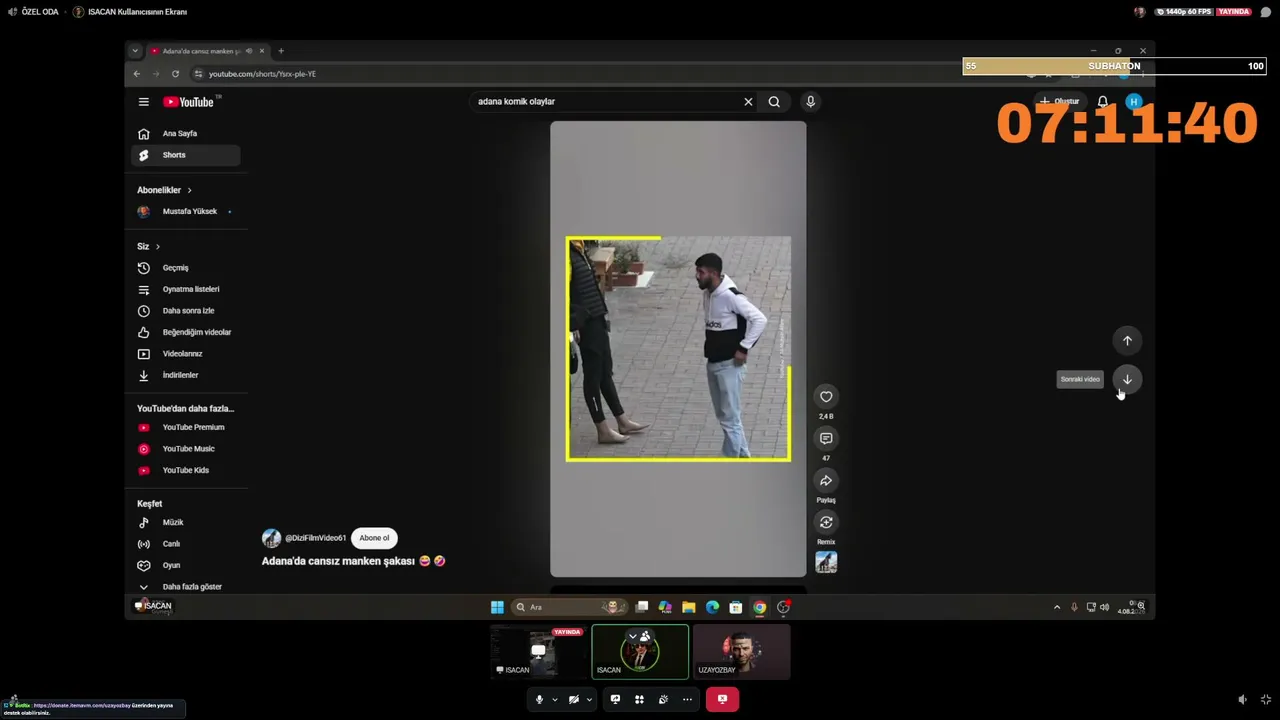Go to the previous video arrow
The width and height of the screenshot is (1280, 720).
tap(1127, 341)
